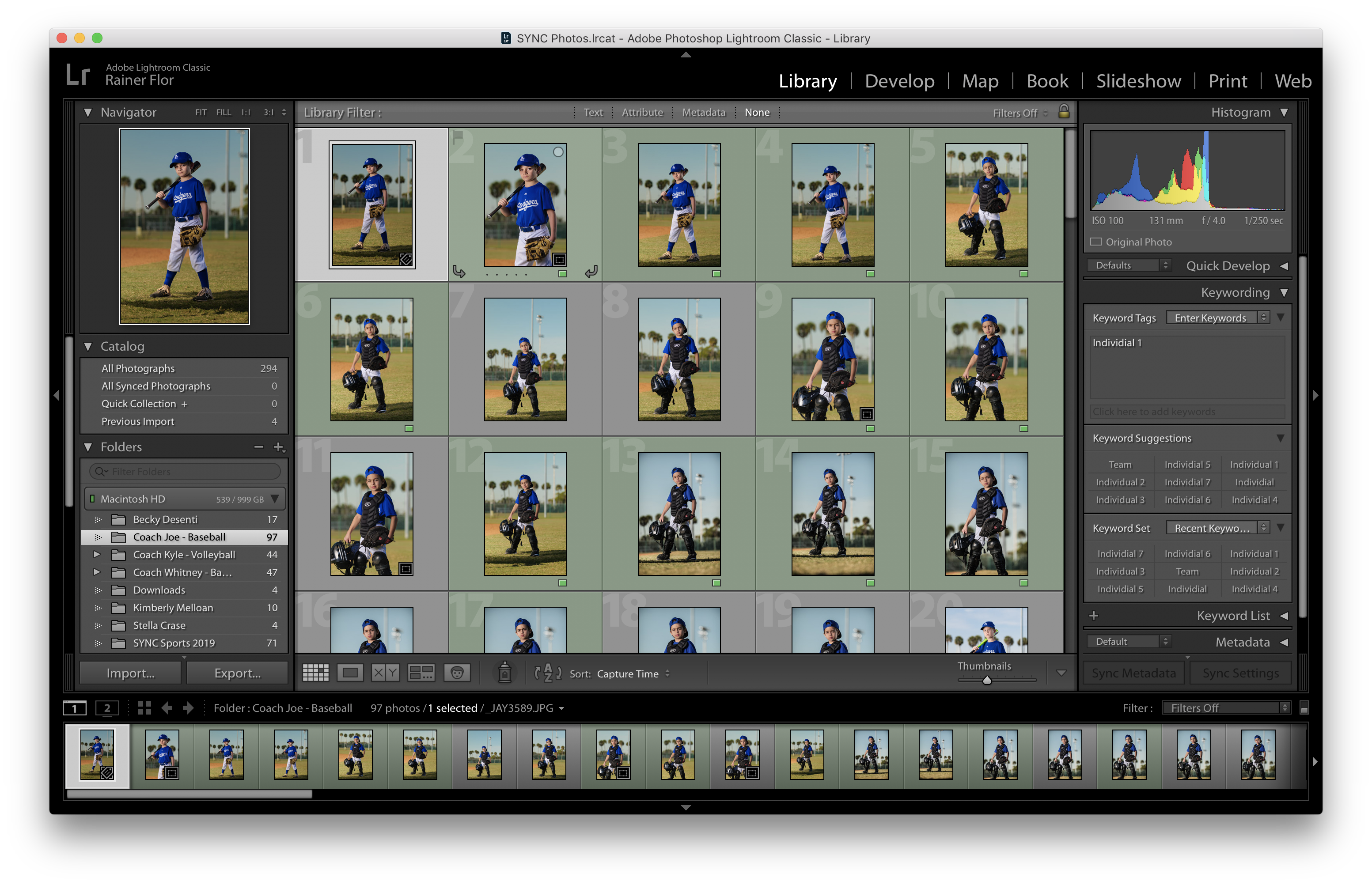1372x885 pixels.
Task: Switch to Loupe view
Action: (350, 673)
